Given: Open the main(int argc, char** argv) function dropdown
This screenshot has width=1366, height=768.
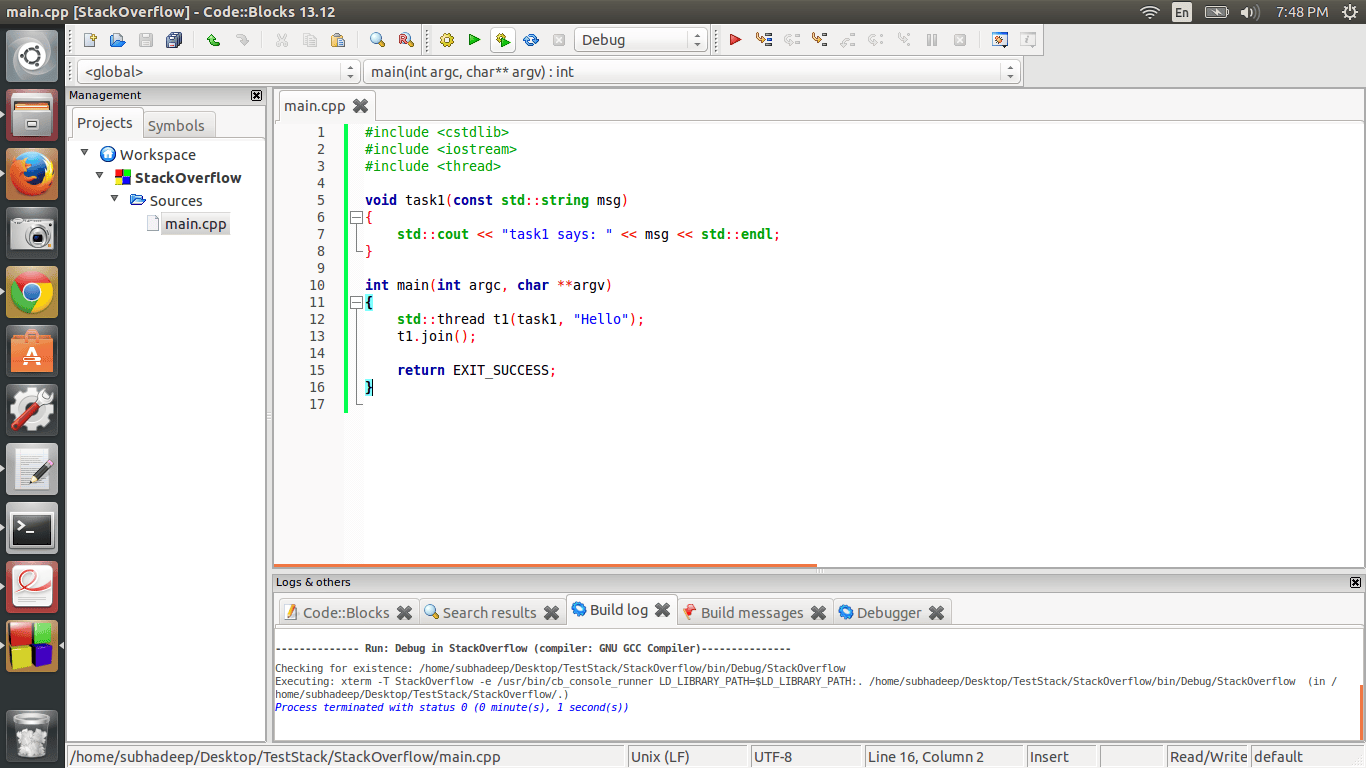Looking at the screenshot, I should pos(691,72).
